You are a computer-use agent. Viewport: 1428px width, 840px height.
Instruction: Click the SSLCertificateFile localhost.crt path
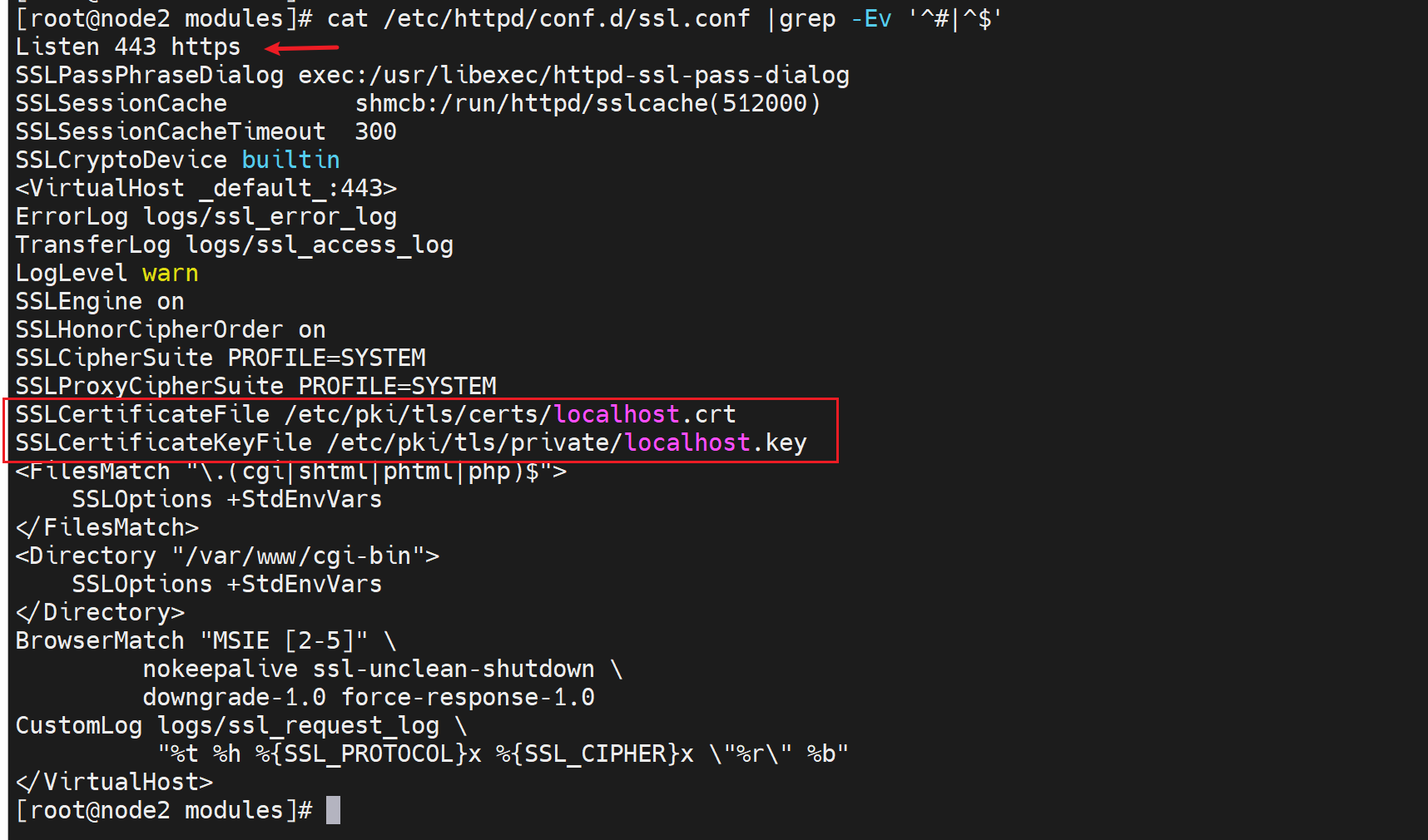tap(509, 414)
